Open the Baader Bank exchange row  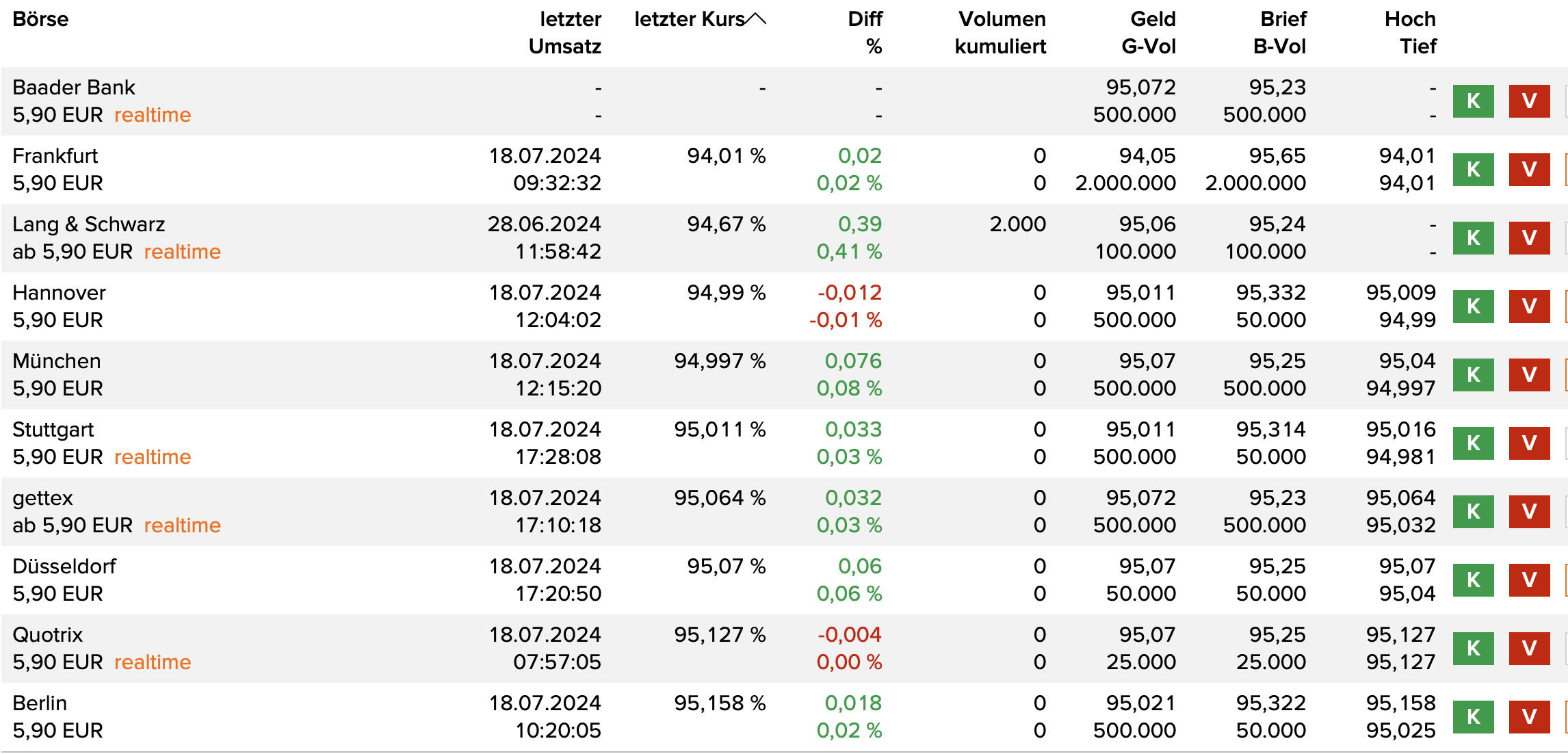[x=74, y=88]
